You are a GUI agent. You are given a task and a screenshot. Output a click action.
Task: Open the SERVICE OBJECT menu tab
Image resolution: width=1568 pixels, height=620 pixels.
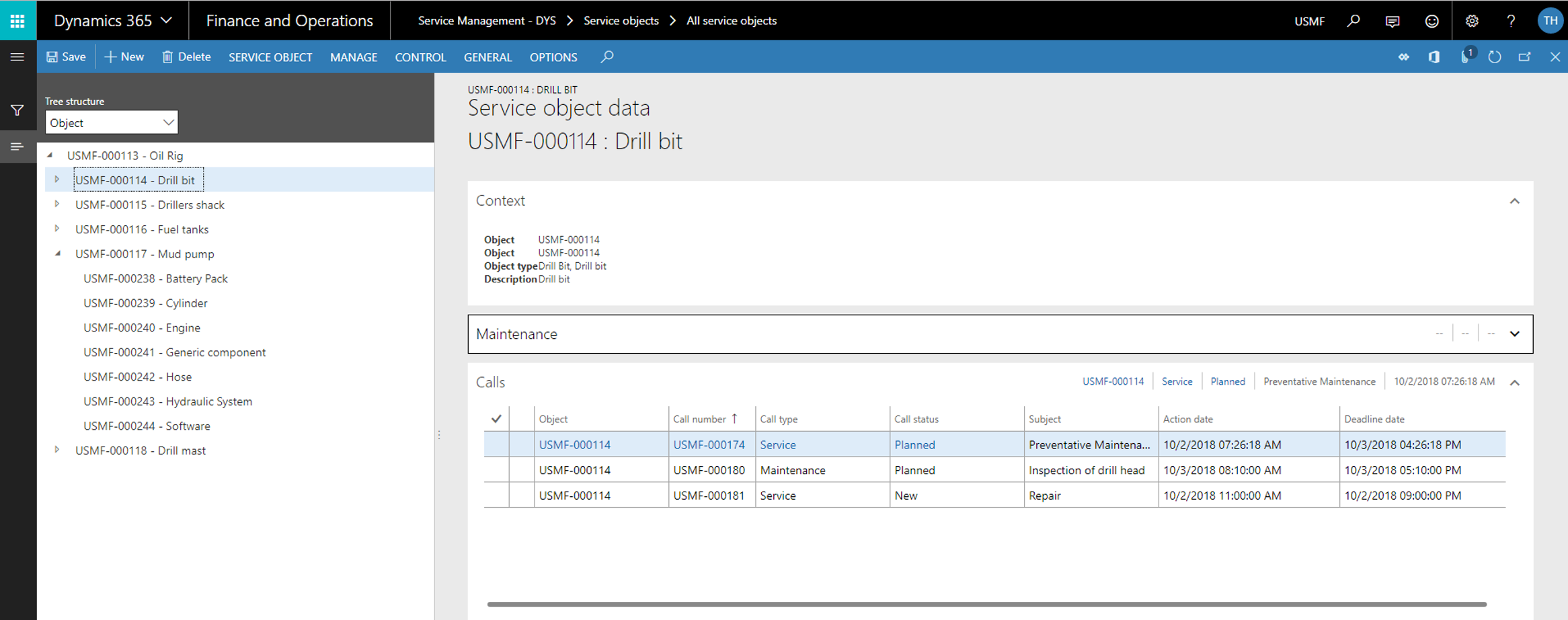pos(270,57)
